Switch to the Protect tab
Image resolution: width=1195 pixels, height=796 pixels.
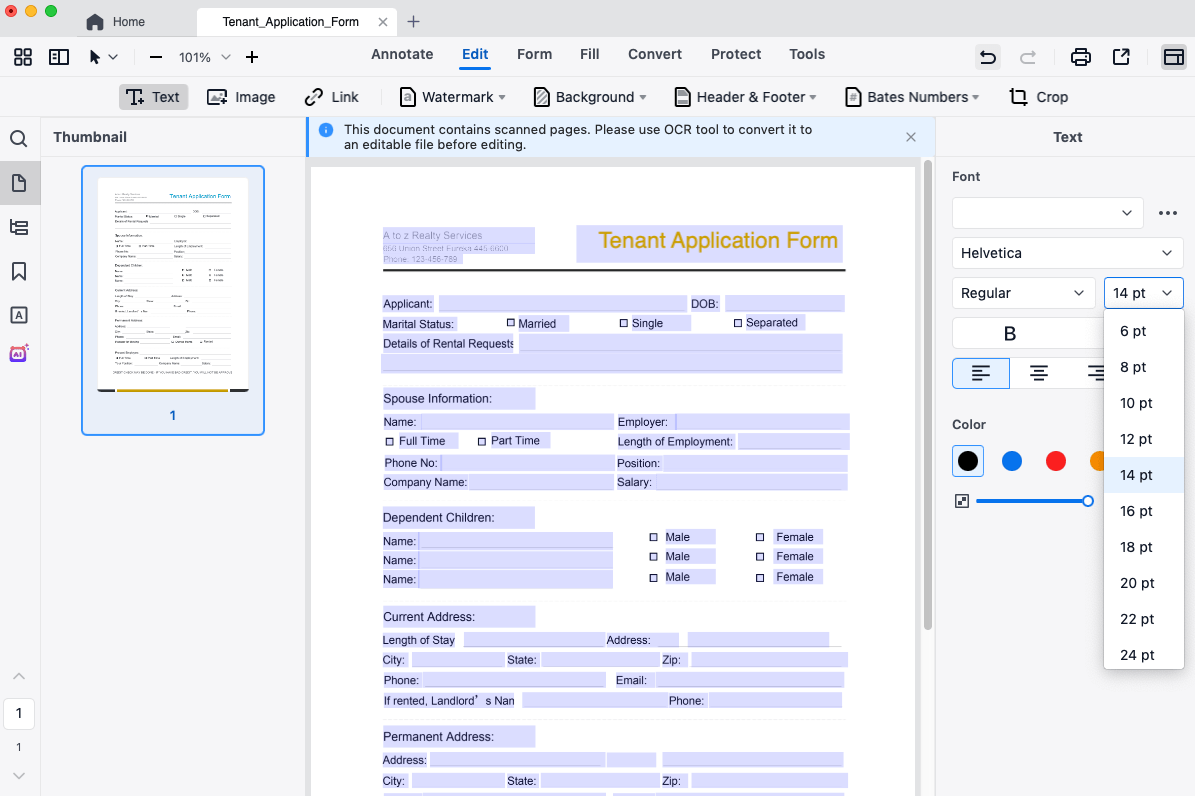pyautogui.click(x=735, y=54)
